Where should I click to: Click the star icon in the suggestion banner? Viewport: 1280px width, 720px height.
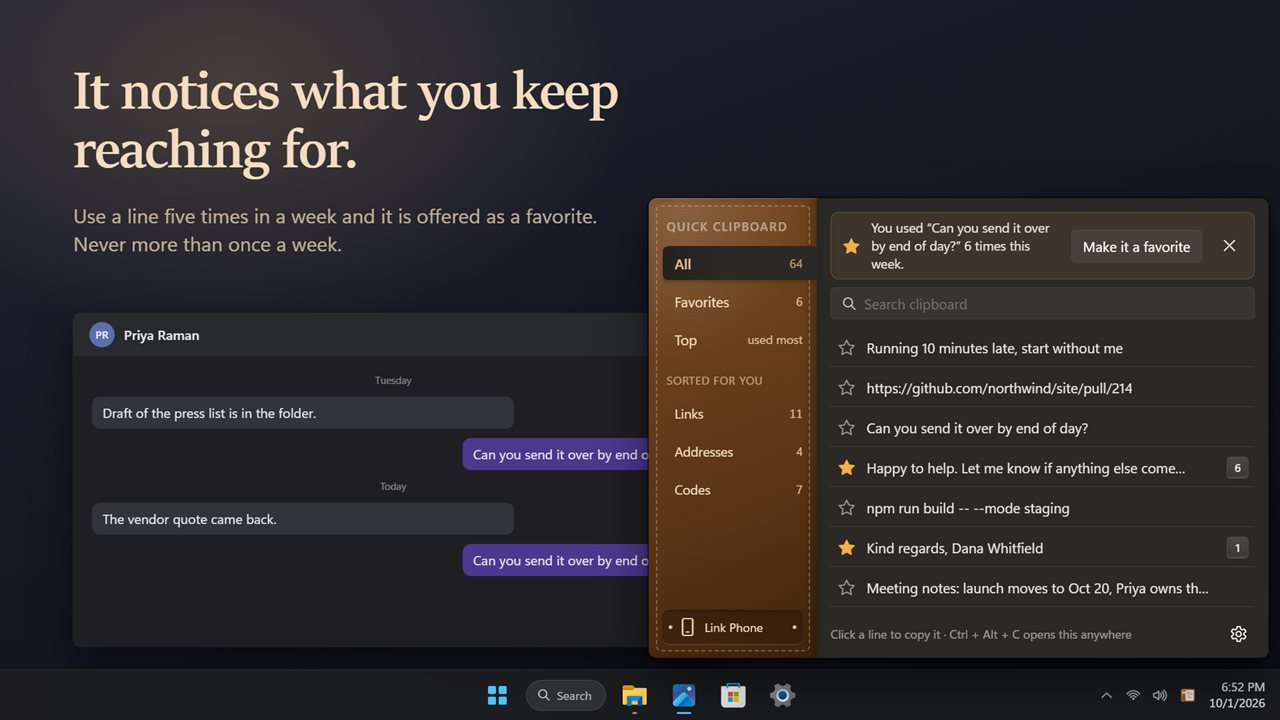pos(851,246)
